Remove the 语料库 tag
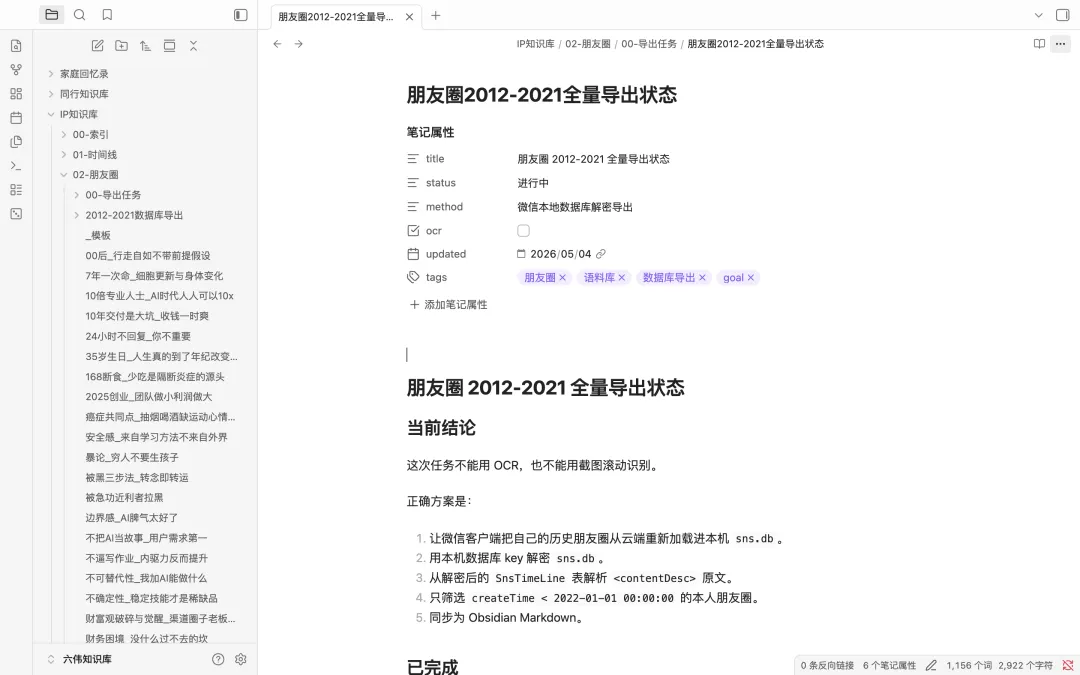Viewport: 1080px width, 675px height. (x=621, y=278)
